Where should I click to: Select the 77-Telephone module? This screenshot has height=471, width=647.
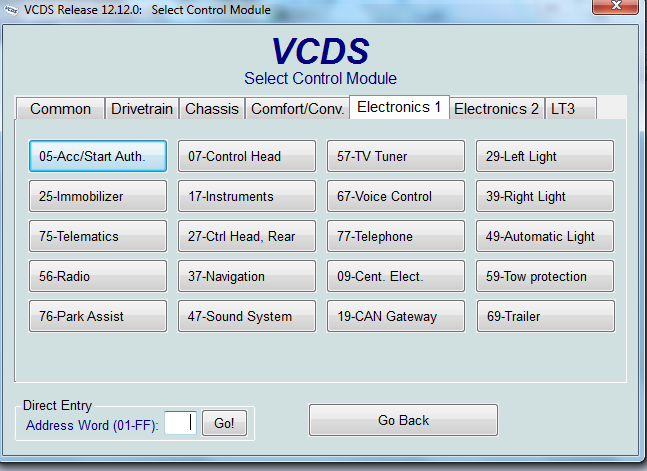tap(396, 236)
